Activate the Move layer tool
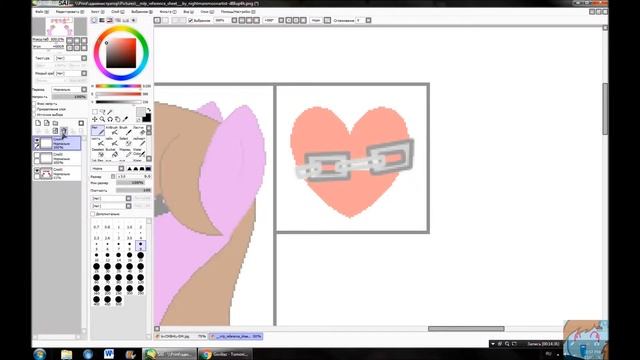The image size is (640, 360). pos(95,119)
